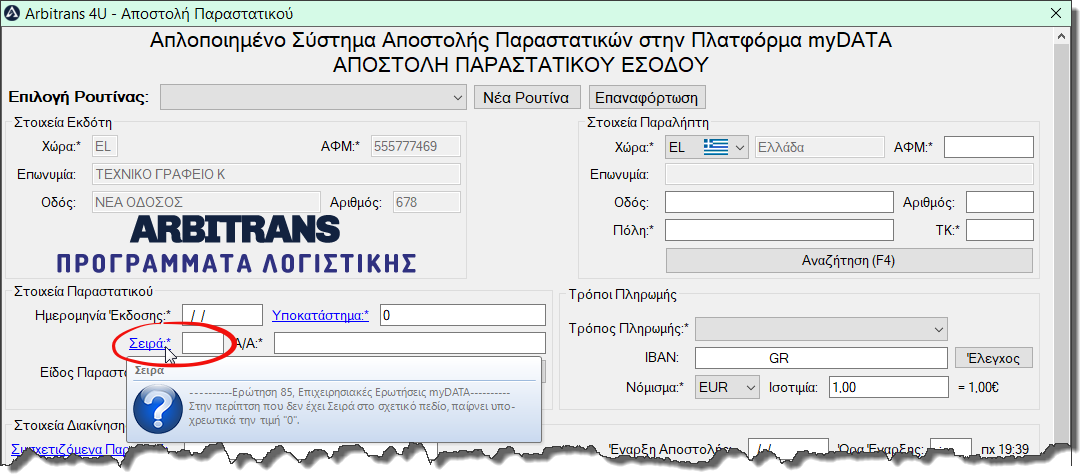Click the recipient Οδός input field
This screenshot has height=474, width=1080.
779,203
